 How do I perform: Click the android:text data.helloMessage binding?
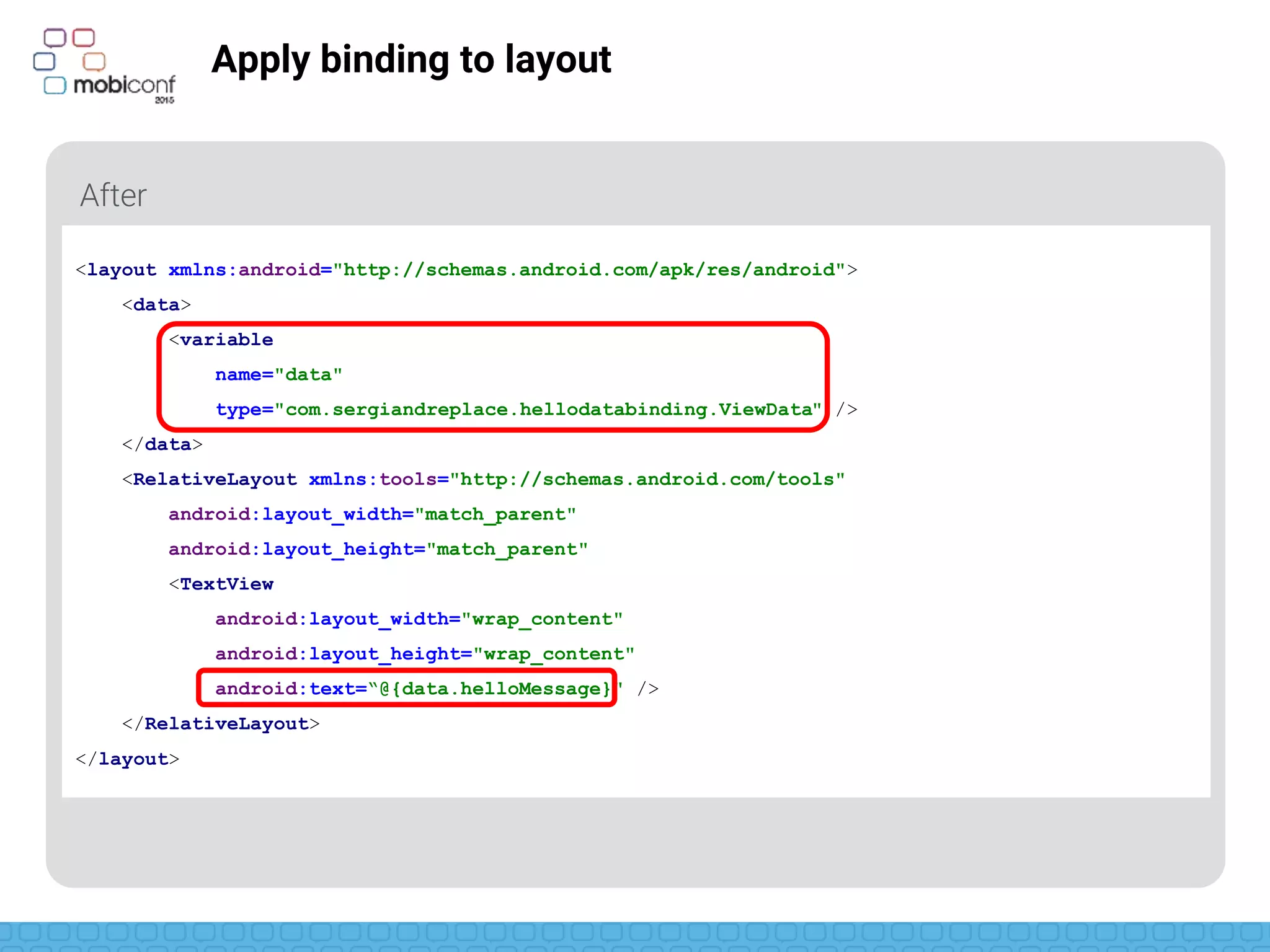[x=412, y=689]
